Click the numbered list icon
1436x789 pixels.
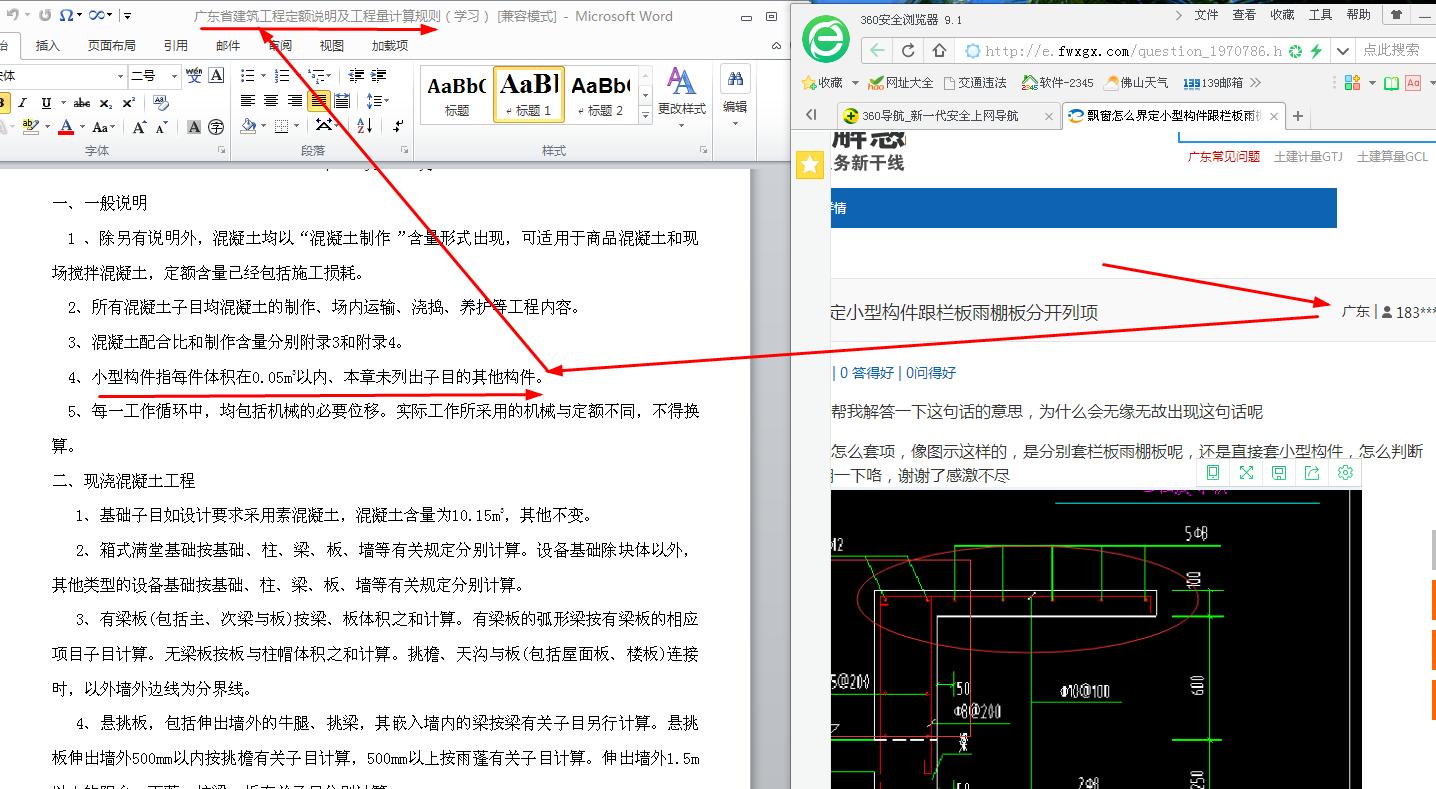(282, 75)
